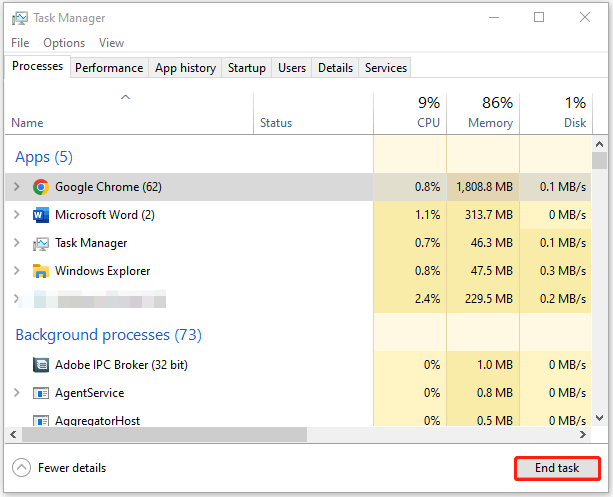Image resolution: width=613 pixels, height=497 pixels.
Task: Expand the Microsoft Word process group
Action: tap(16, 215)
